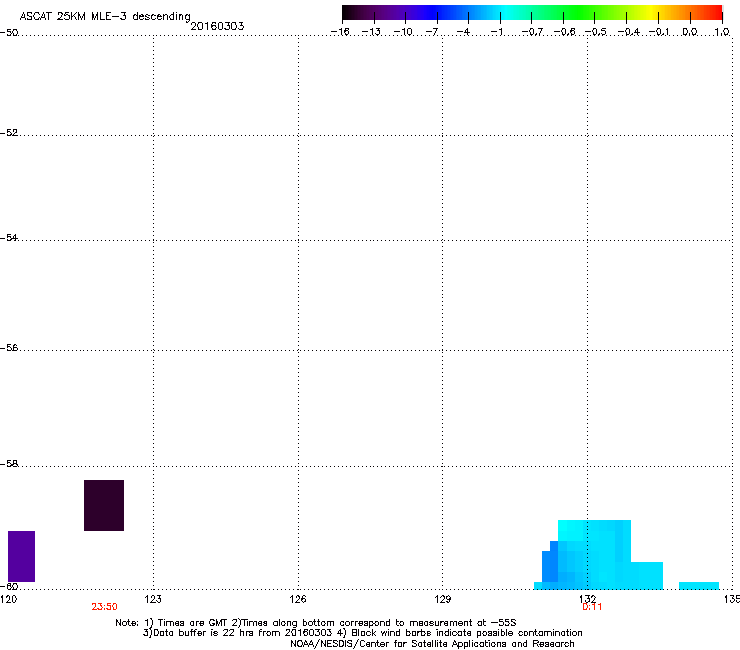Click the longitude label '132'
This screenshot has width=740, height=650.
[587, 599]
